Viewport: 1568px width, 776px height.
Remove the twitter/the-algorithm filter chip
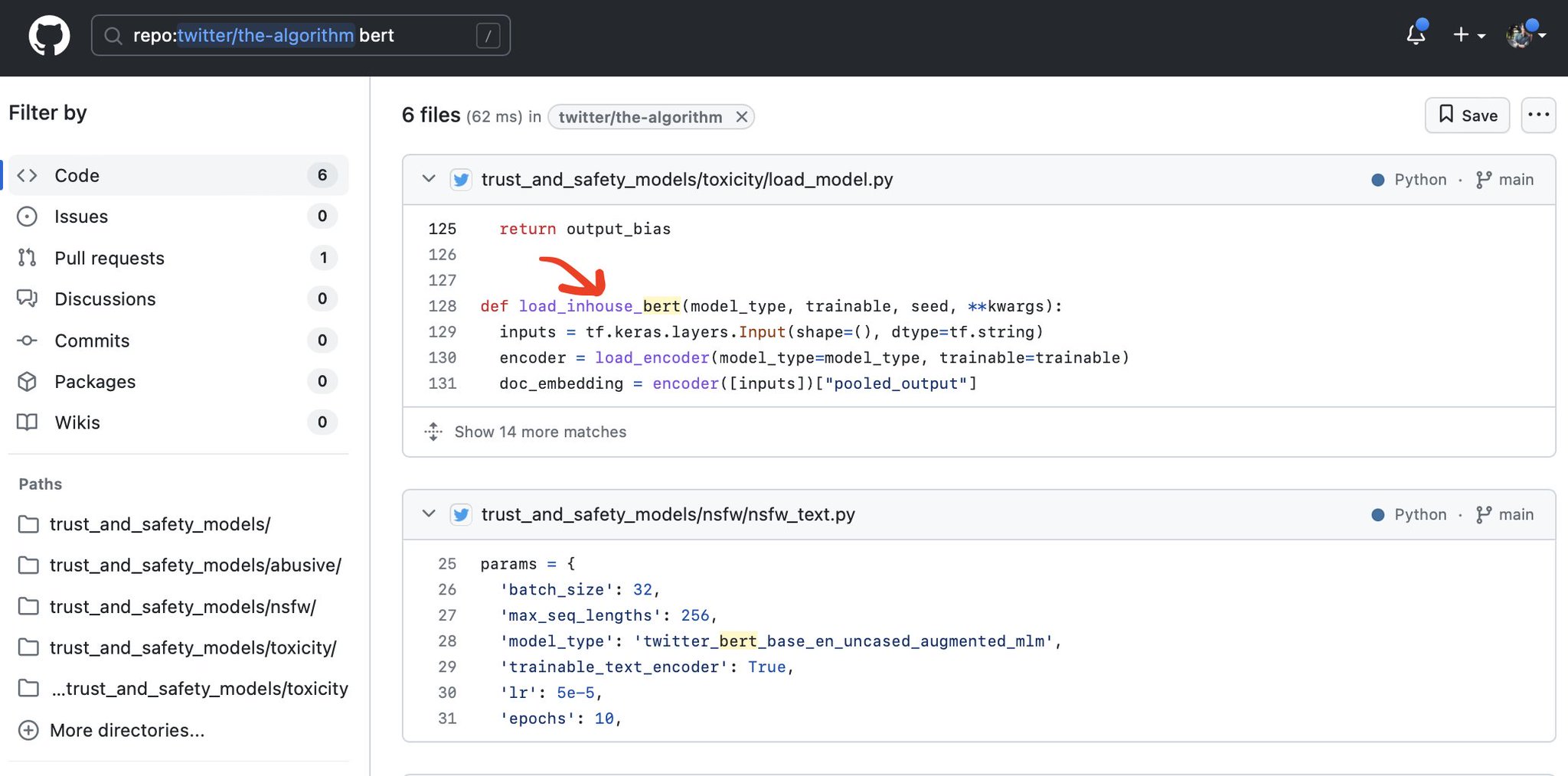[x=741, y=117]
